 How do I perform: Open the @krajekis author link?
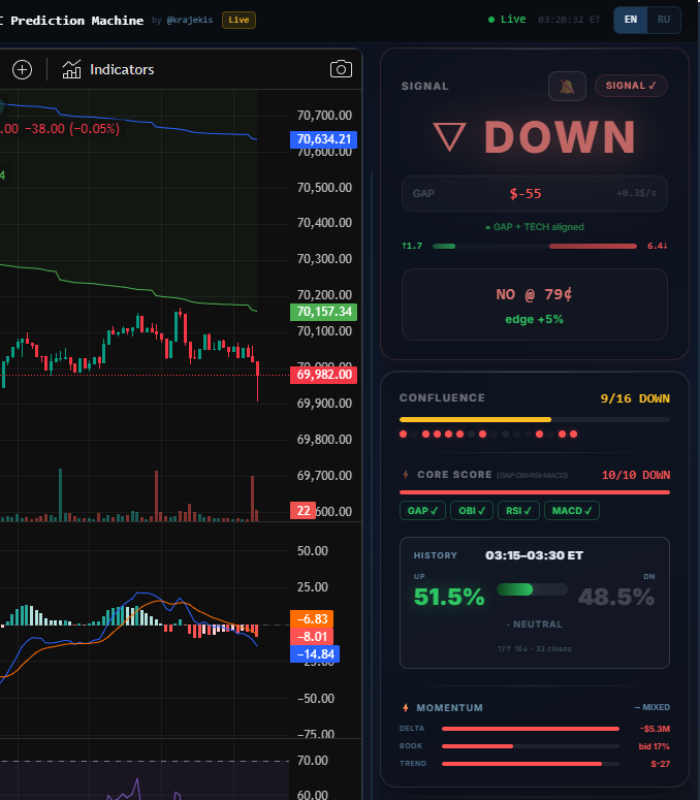point(189,20)
